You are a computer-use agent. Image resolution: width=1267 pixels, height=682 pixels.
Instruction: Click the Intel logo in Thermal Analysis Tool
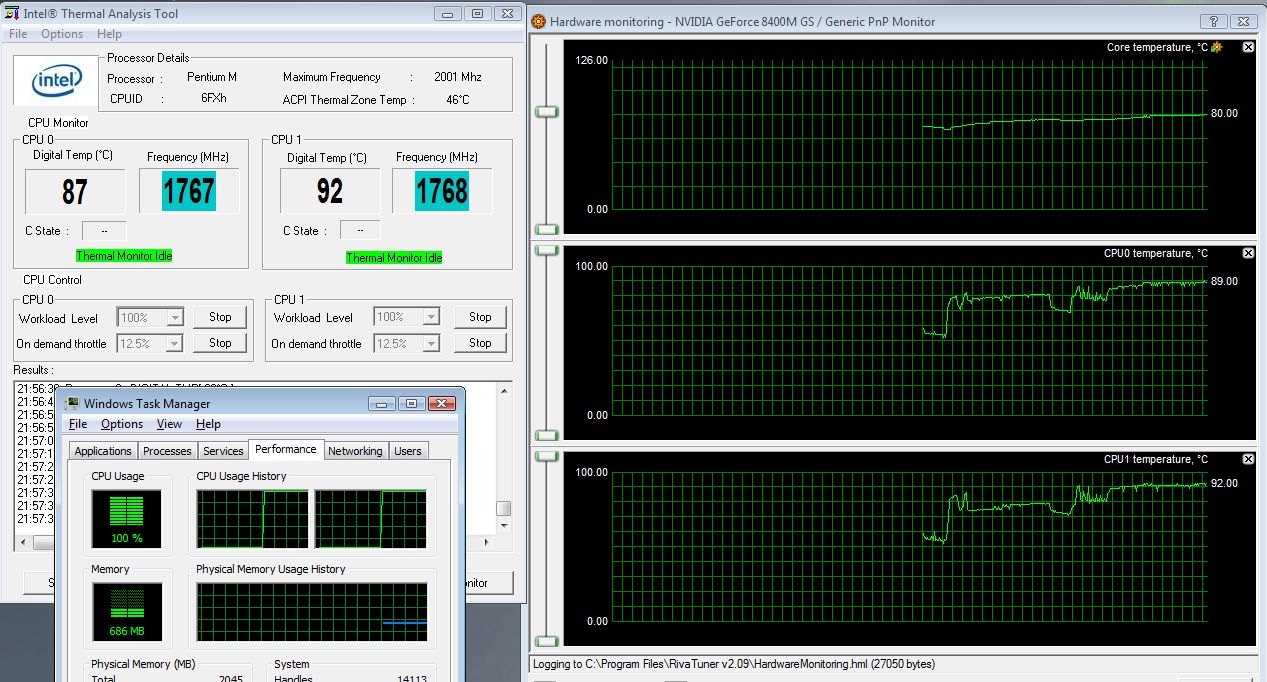point(57,81)
